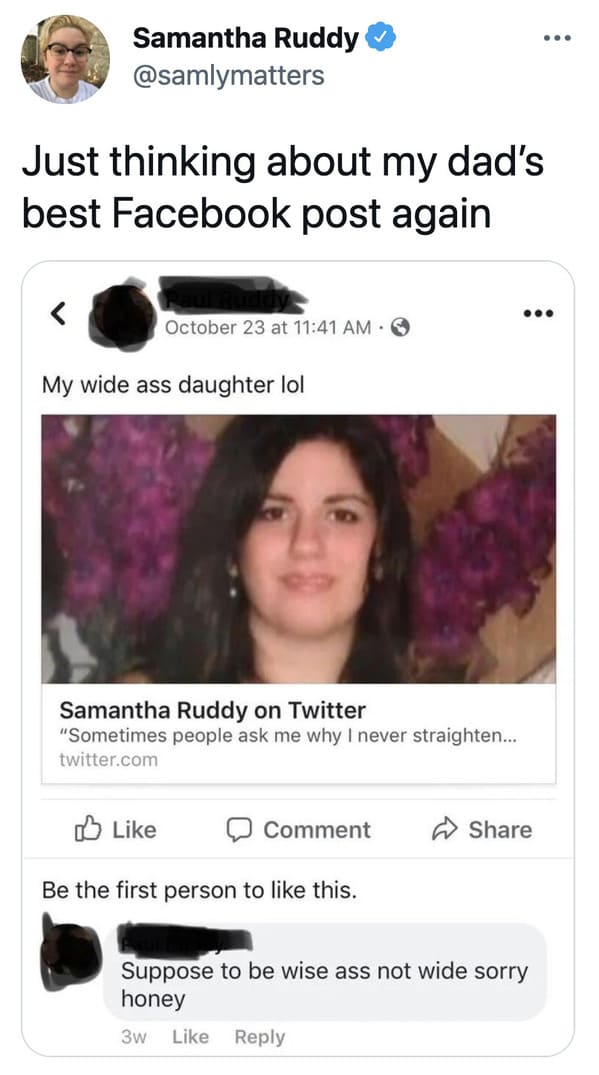Click the Samantha Ruddy display name

[245, 38]
